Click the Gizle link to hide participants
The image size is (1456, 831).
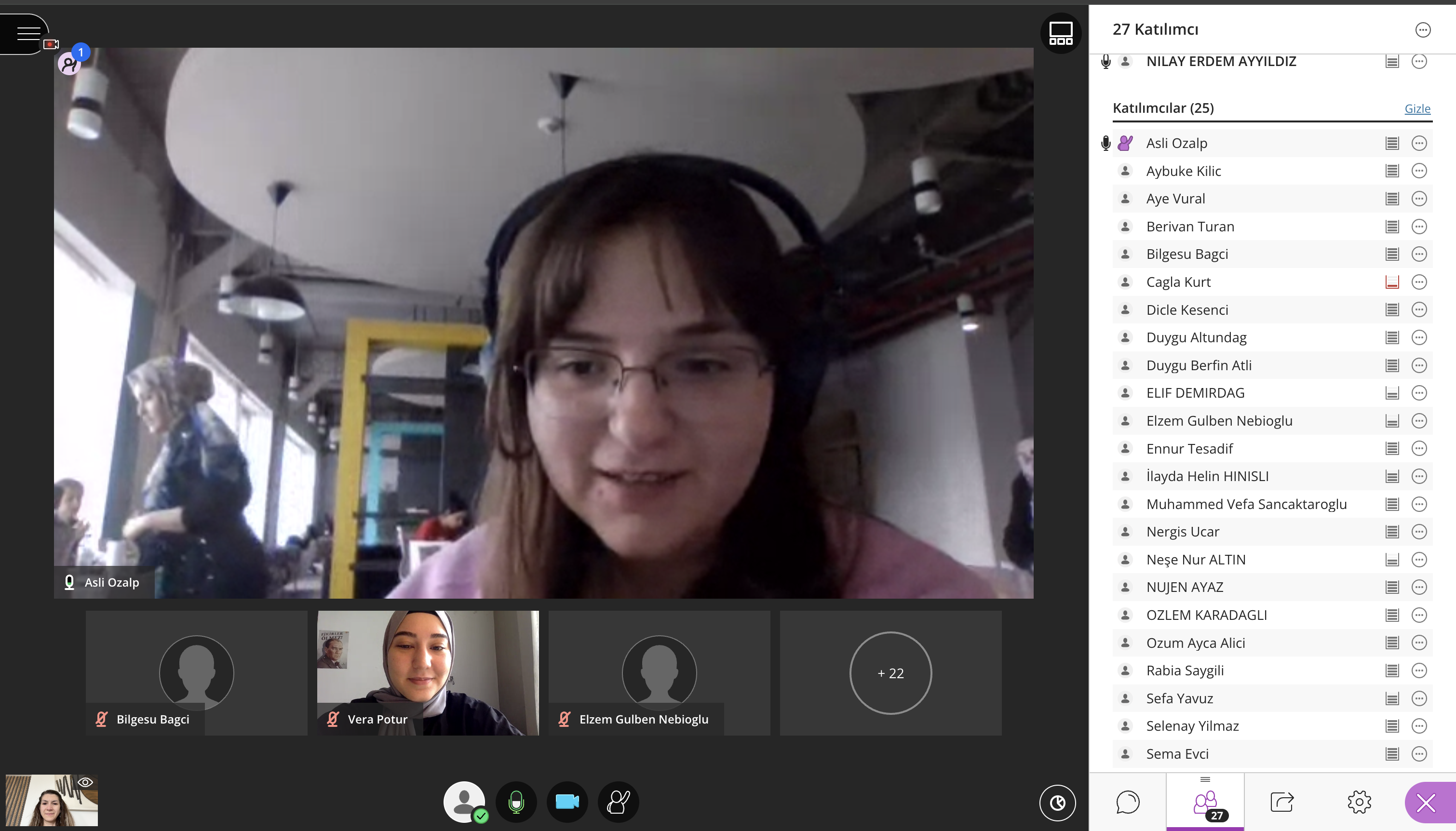pyautogui.click(x=1417, y=108)
